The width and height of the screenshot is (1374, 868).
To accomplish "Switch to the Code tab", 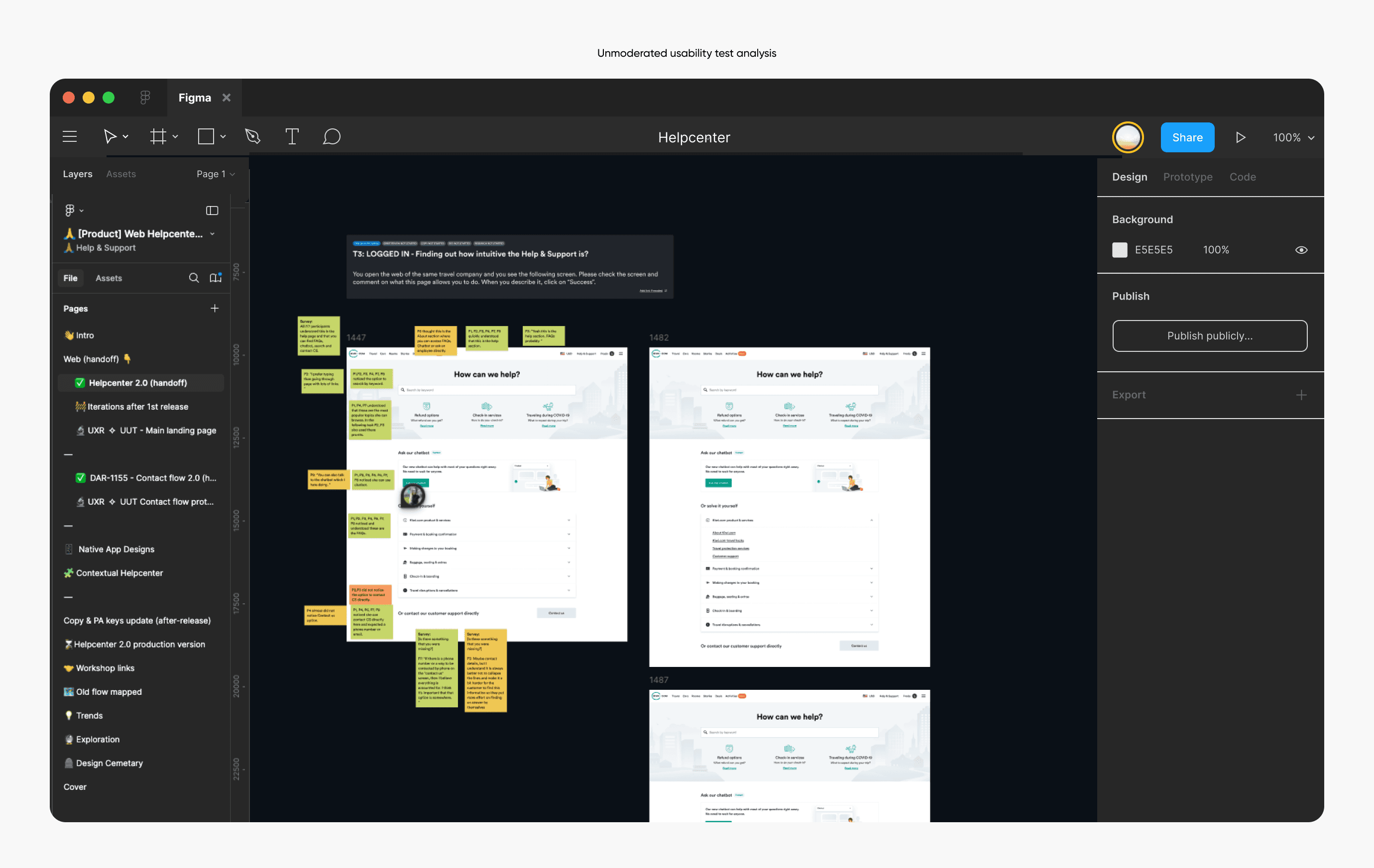I will pyautogui.click(x=1242, y=177).
